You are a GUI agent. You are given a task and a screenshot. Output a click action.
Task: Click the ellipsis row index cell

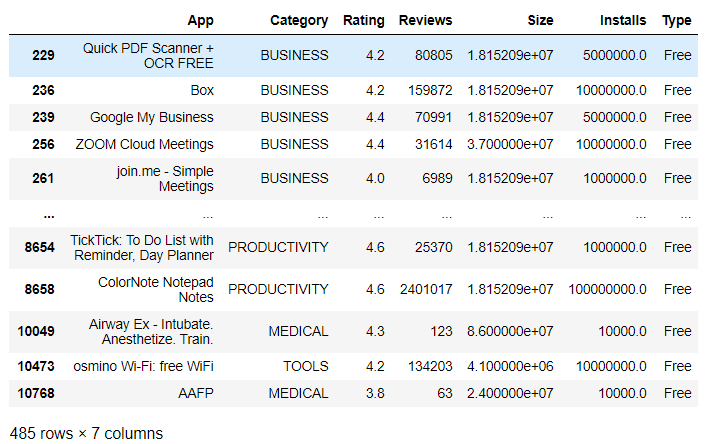[x=49, y=215]
